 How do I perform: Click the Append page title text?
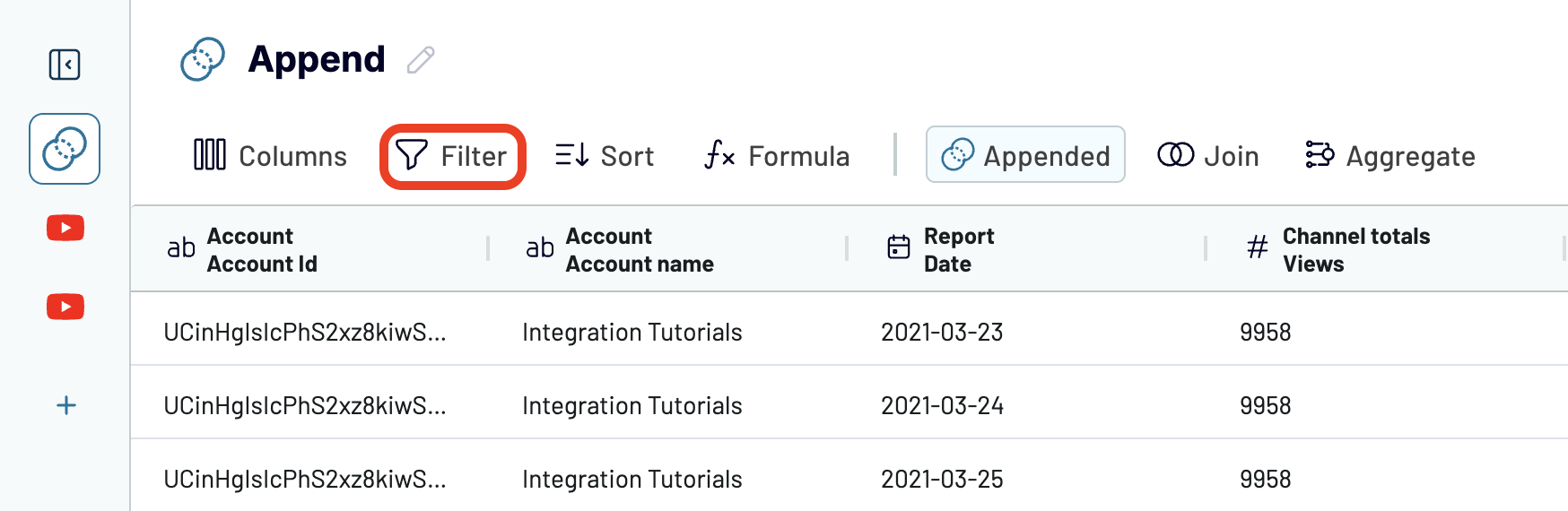point(317,59)
